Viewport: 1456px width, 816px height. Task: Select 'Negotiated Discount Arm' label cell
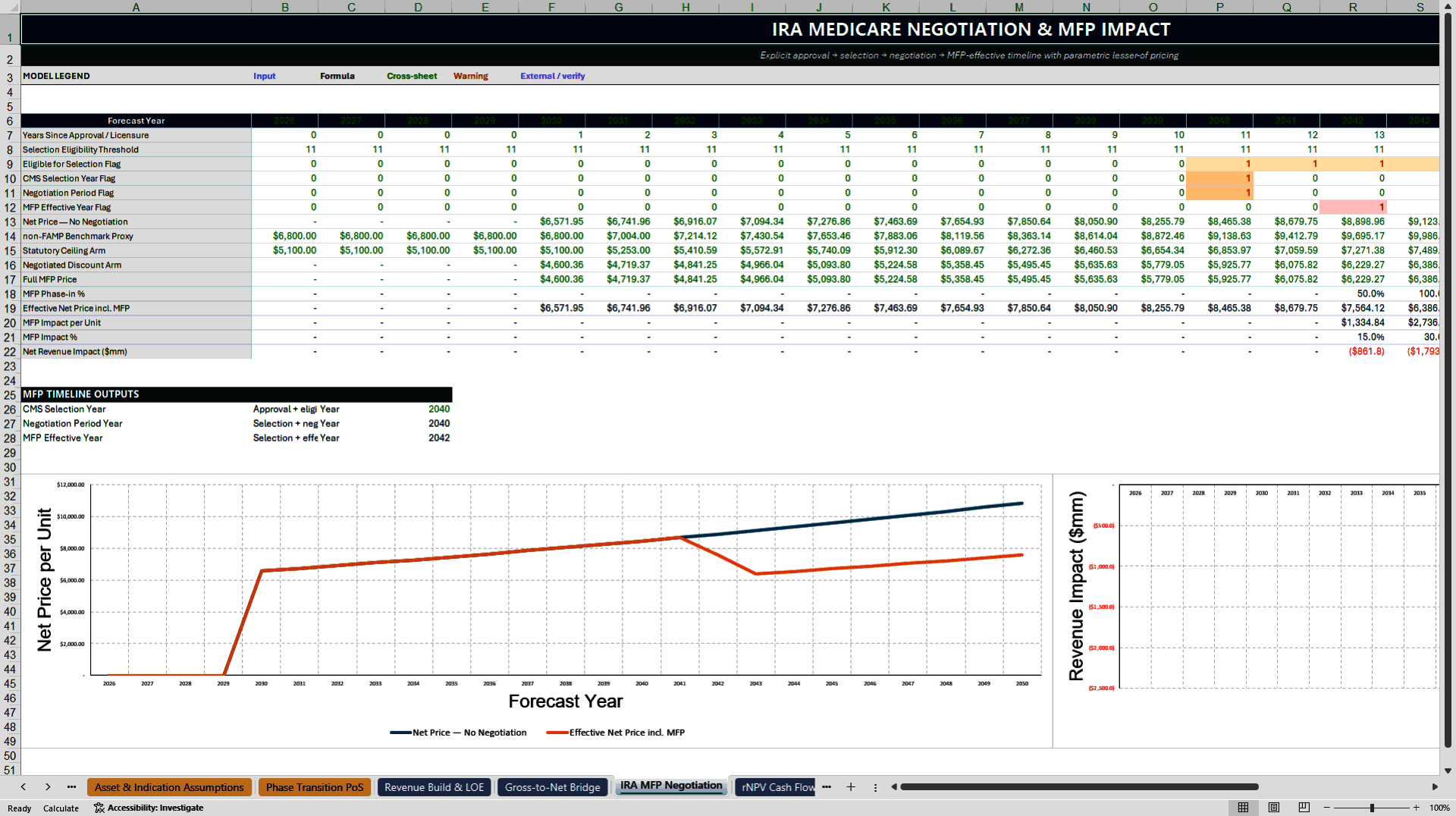click(x=136, y=265)
